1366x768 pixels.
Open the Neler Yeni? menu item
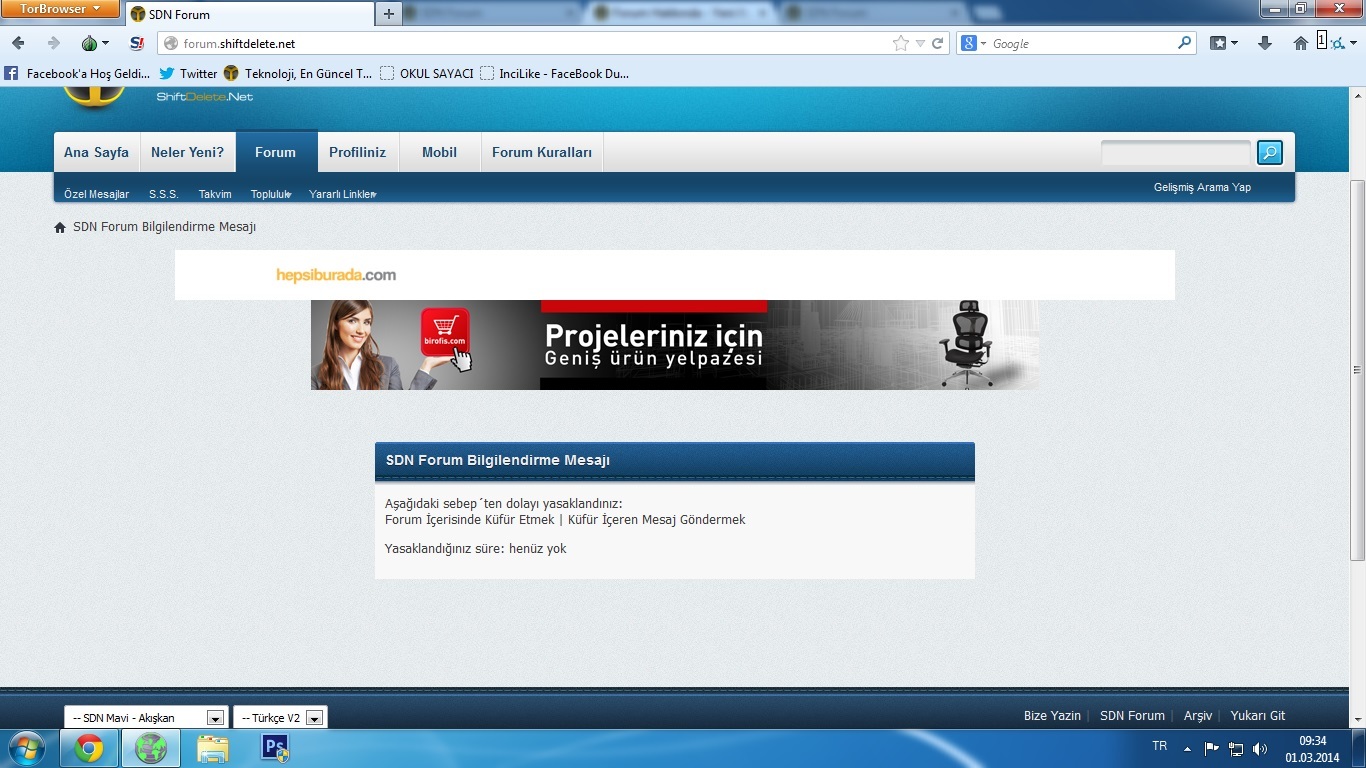188,152
